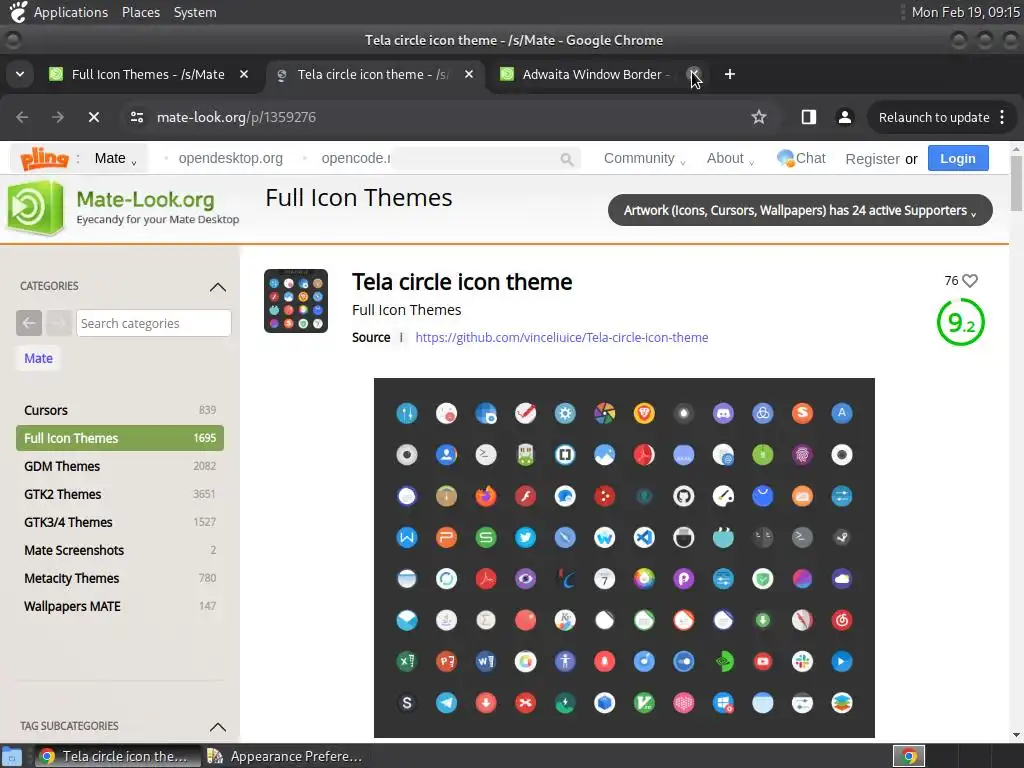This screenshot has height=768, width=1024.
Task: Open the Chrome three-dot menu
Action: coord(1002,118)
